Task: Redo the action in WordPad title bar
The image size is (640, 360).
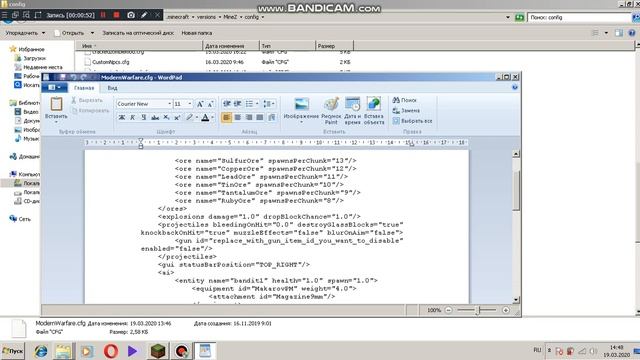Action: pos(83,77)
